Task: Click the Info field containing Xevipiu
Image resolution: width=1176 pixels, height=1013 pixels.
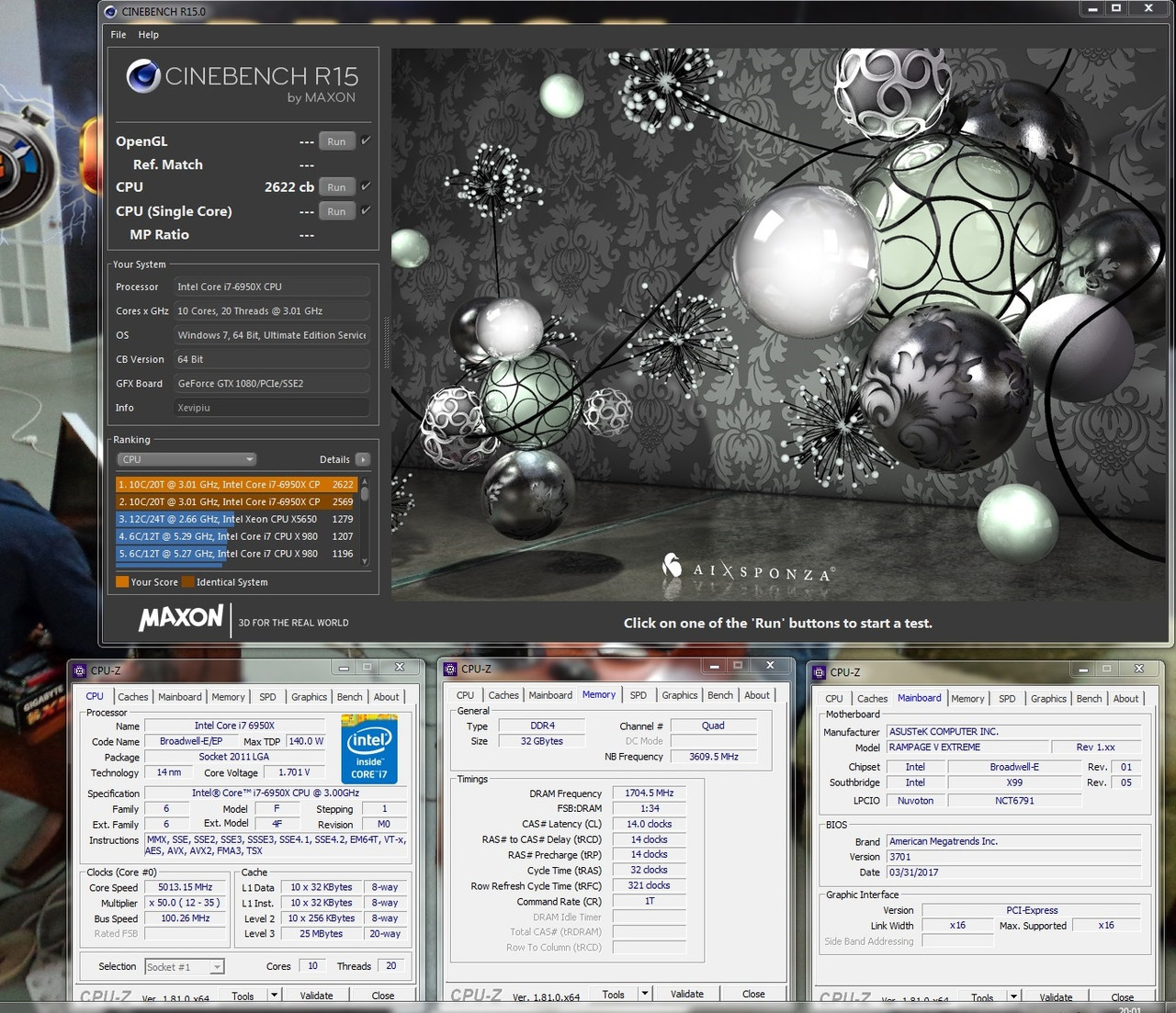Action: click(x=272, y=408)
